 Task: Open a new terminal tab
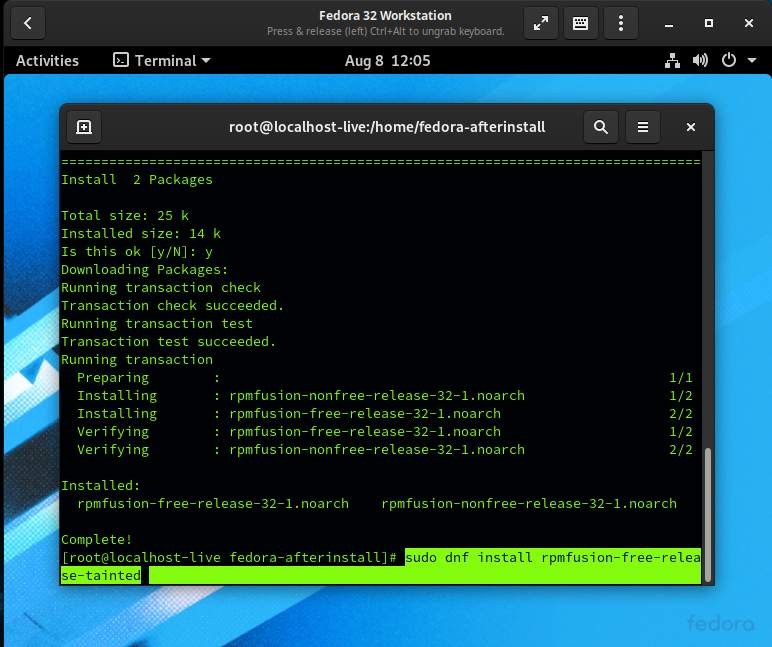coord(84,127)
